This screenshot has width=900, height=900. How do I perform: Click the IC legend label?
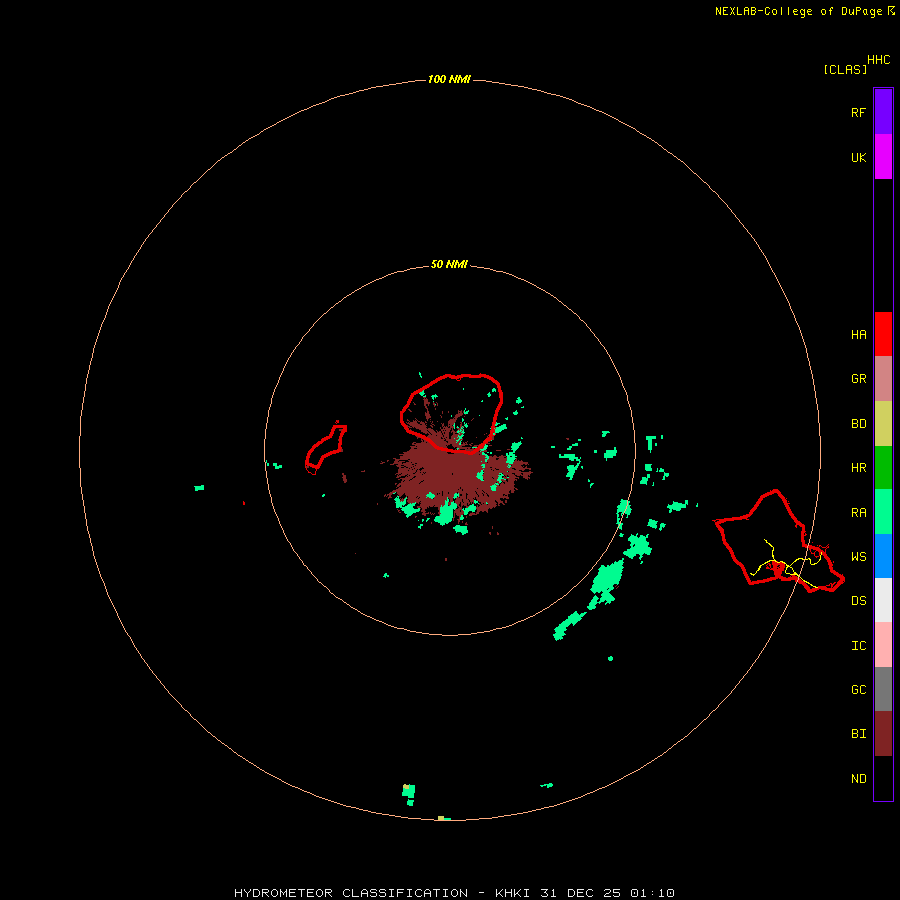click(x=858, y=646)
